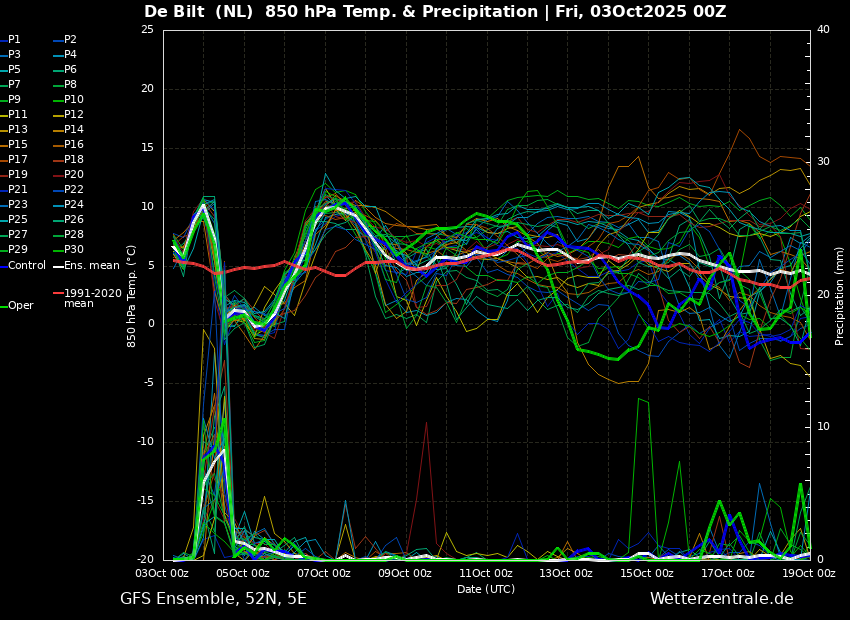Click the '03Oct 00z' date label
The width and height of the screenshot is (850, 620).
tap(163, 573)
